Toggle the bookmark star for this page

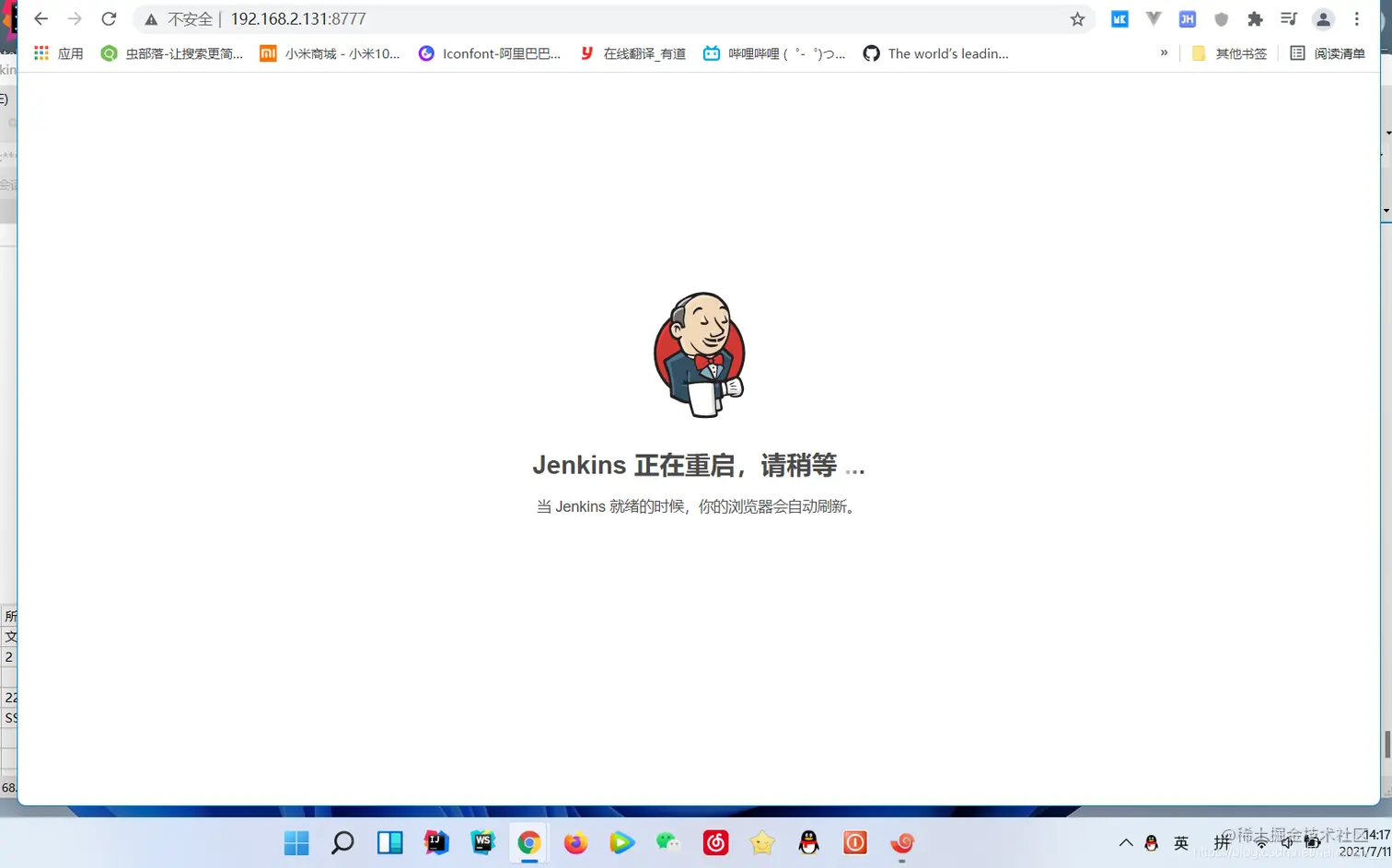1077,18
